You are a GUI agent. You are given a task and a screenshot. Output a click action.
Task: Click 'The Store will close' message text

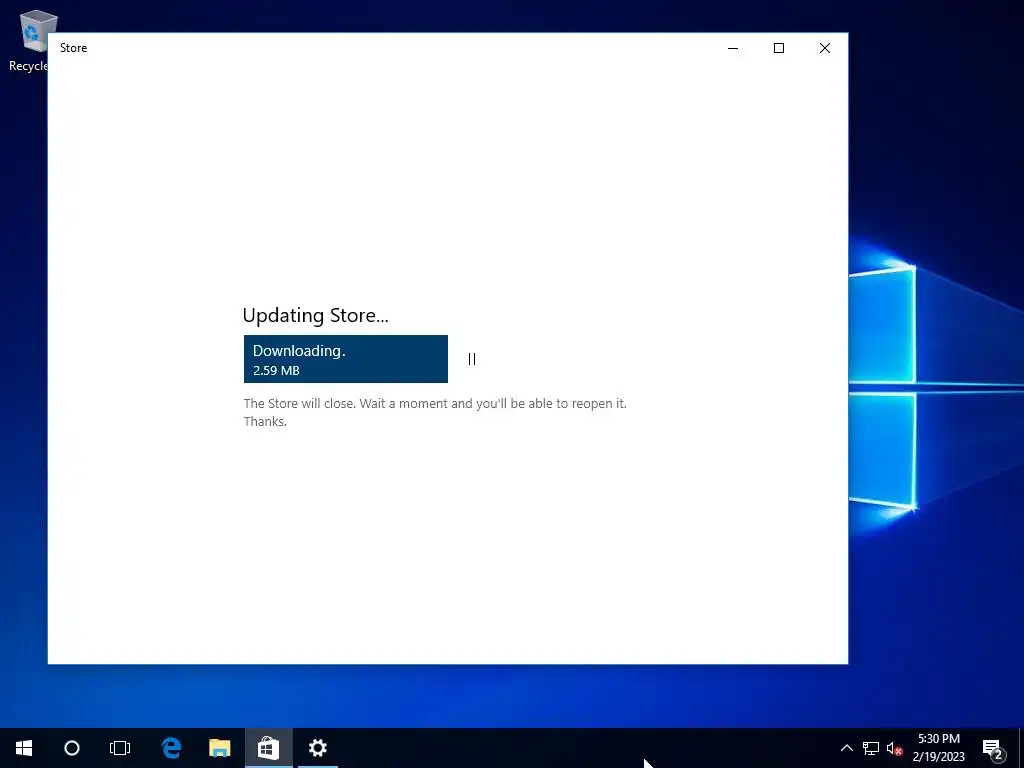pos(435,412)
